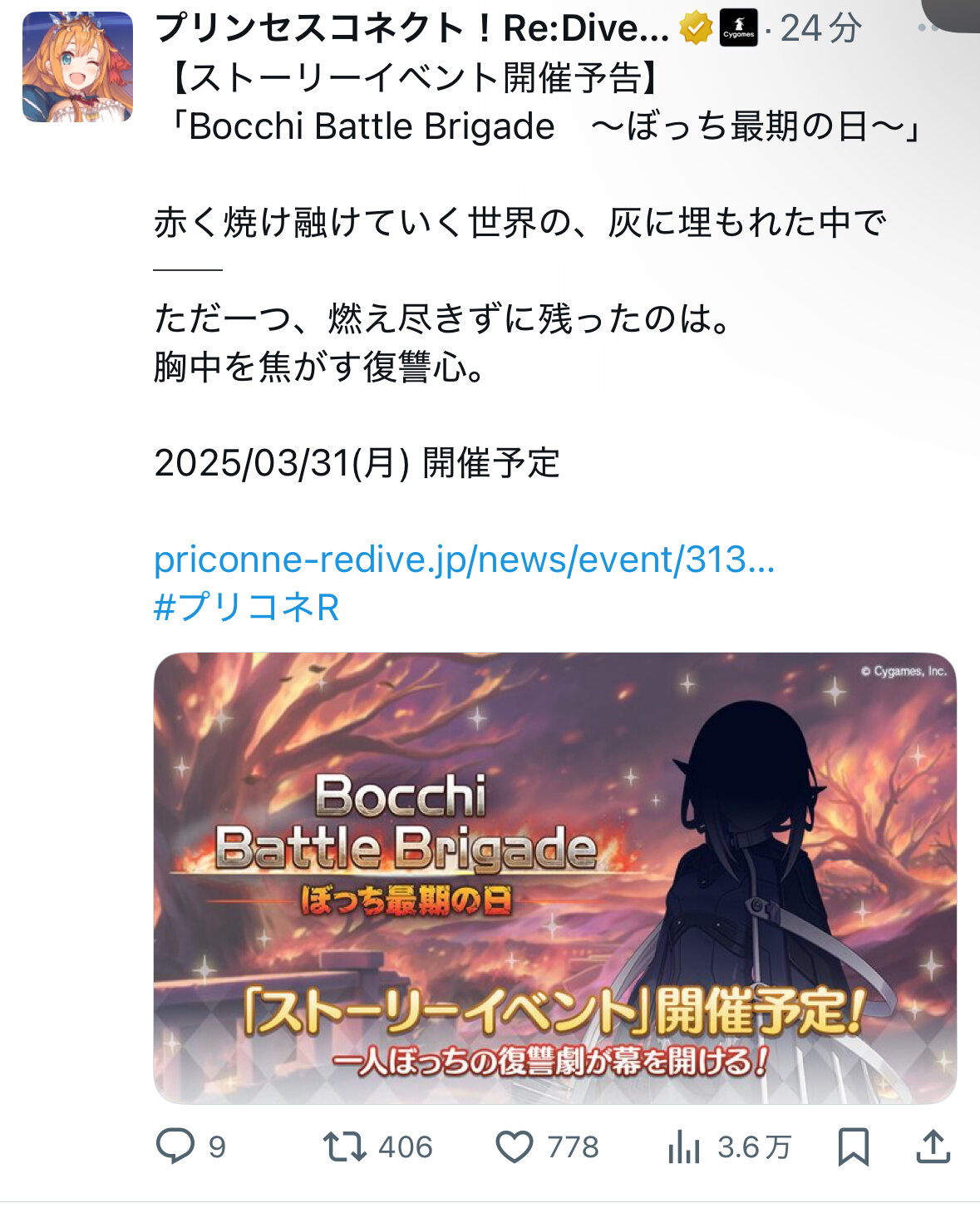
Task: Tap the like count 778
Action: [x=574, y=1148]
